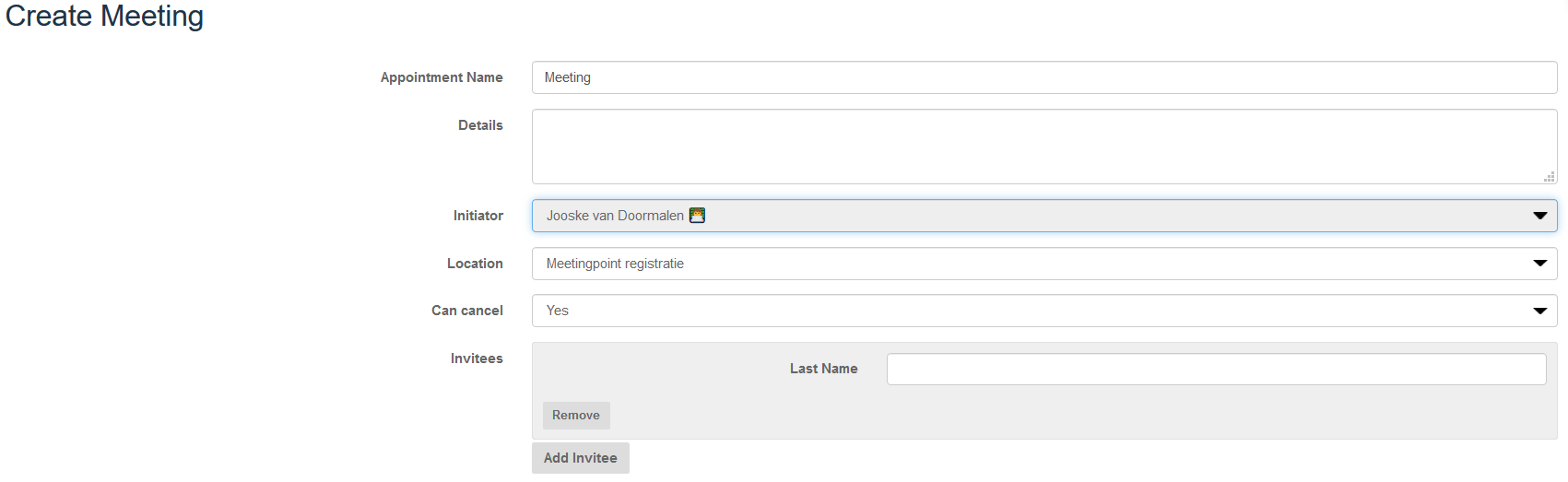Click inside the Details text area

[1044, 147]
